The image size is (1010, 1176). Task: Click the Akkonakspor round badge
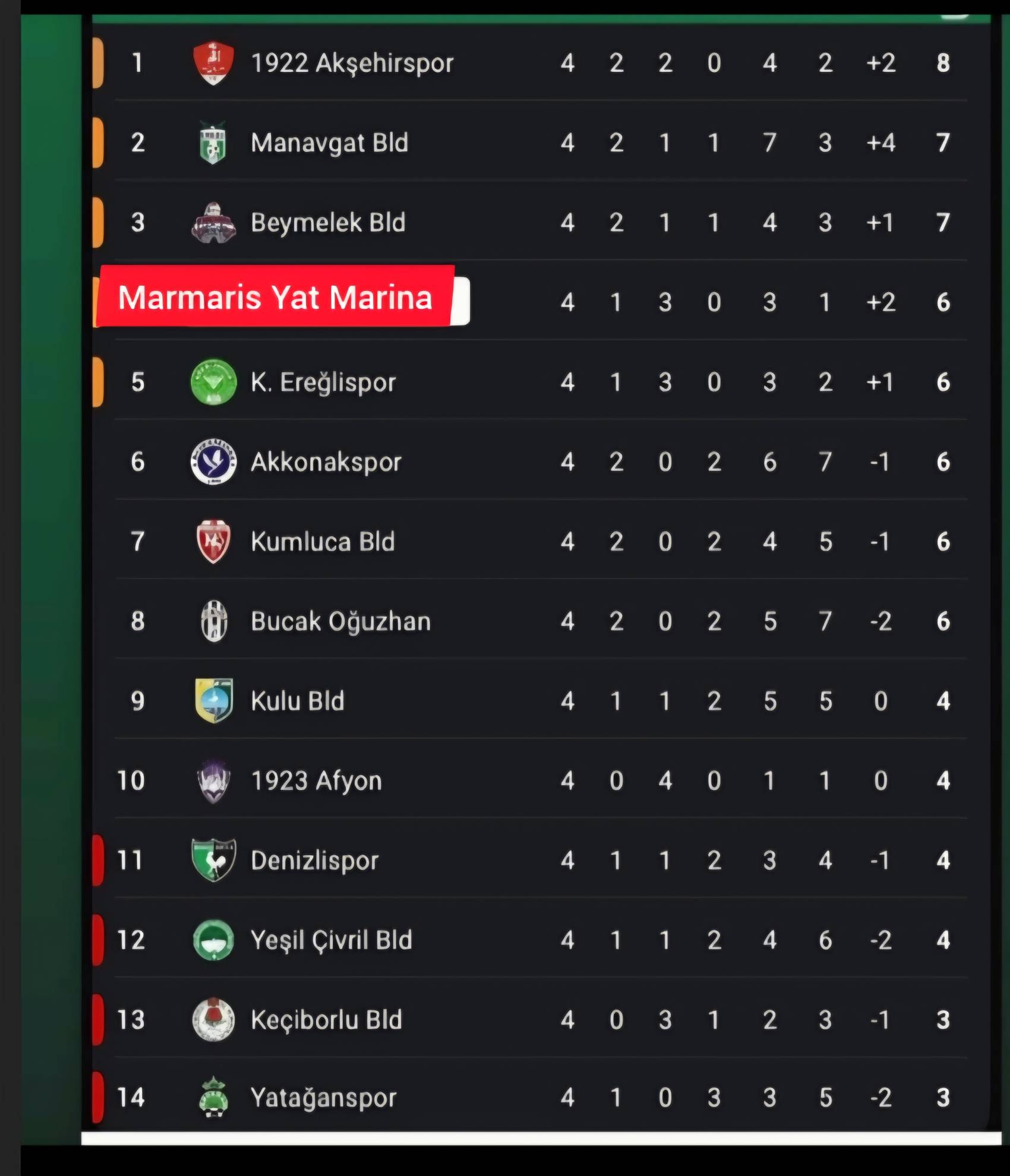tap(213, 461)
